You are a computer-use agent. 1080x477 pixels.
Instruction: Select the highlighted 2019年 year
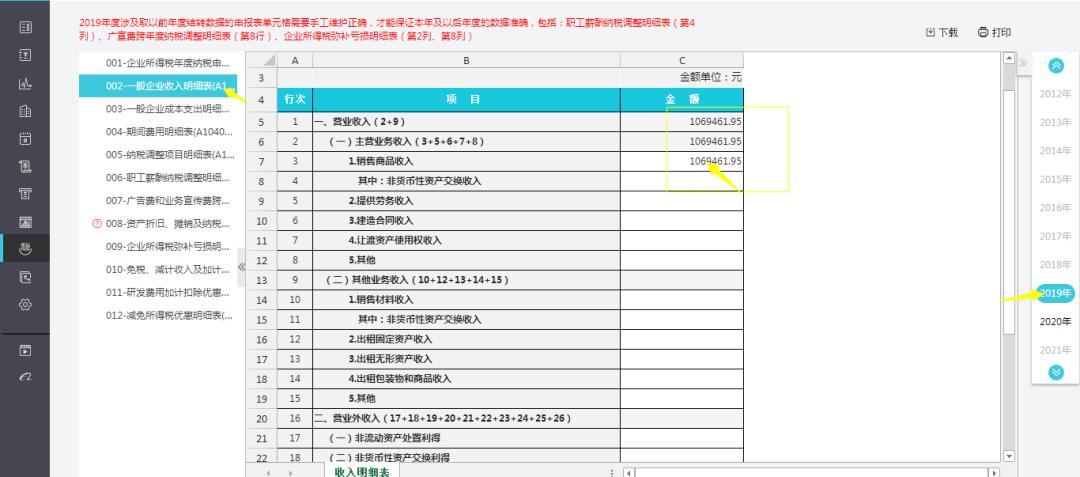click(x=1055, y=293)
